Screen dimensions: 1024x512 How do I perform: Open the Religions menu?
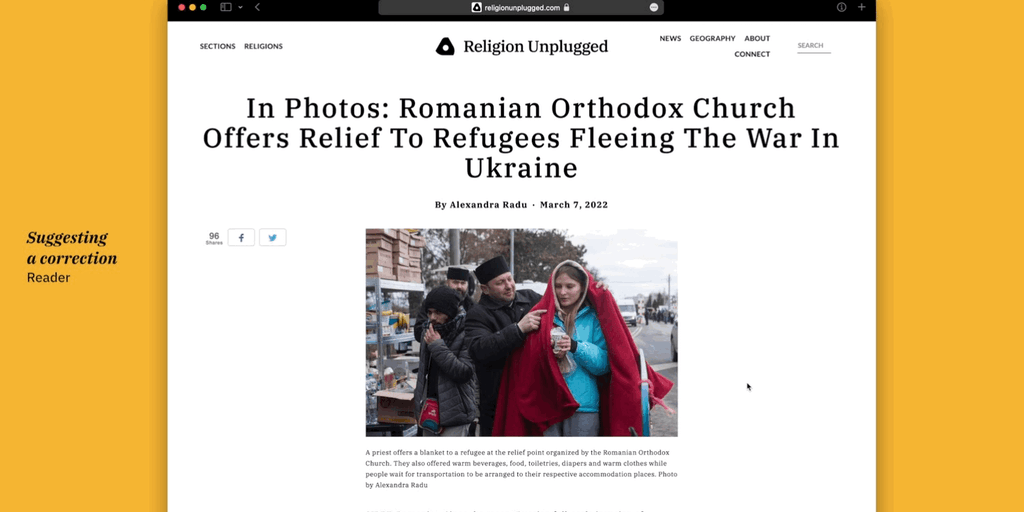point(263,46)
